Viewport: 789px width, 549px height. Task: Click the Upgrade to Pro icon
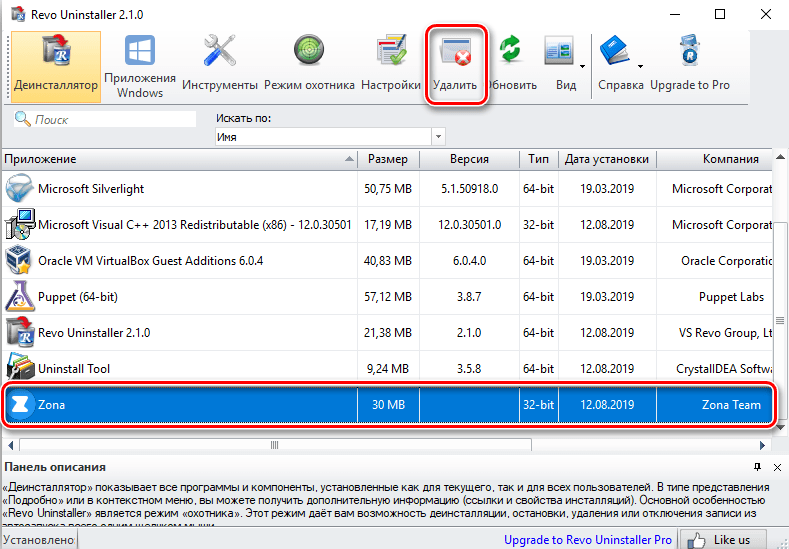point(690,50)
